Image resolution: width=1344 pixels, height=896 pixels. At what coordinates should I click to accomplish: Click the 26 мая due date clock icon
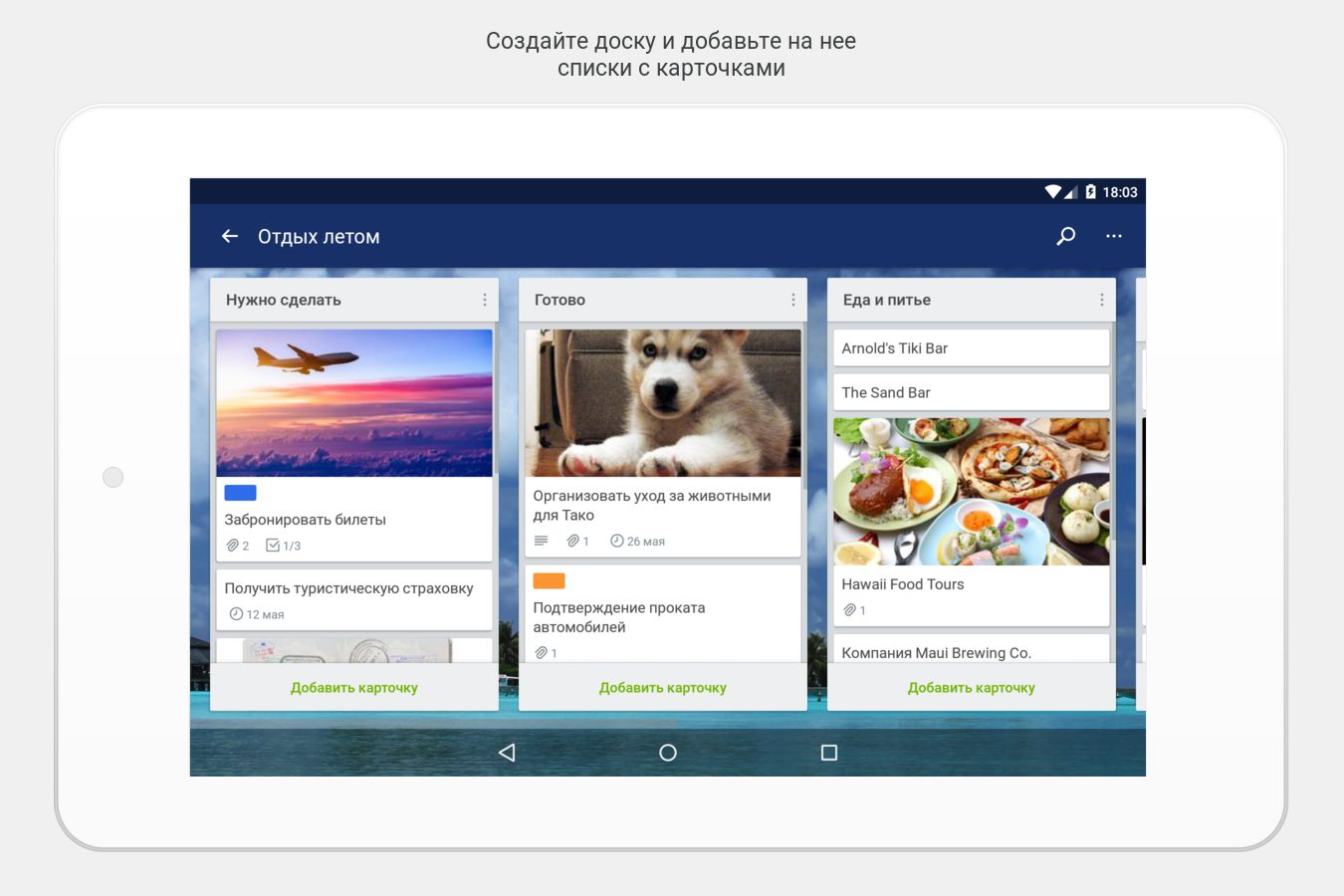pos(617,541)
